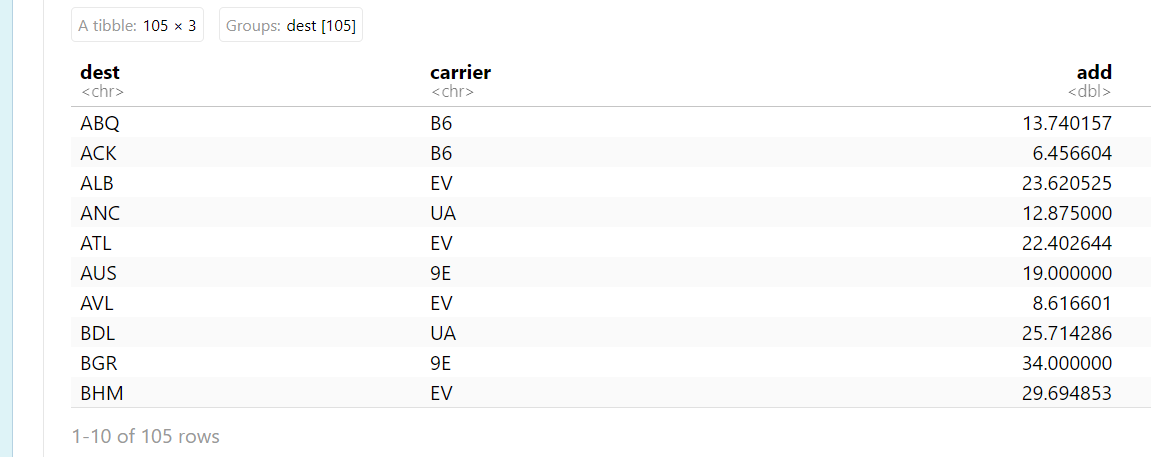This screenshot has width=1151, height=457.
Task: Click the BGR destination cell
Action: coord(99,363)
